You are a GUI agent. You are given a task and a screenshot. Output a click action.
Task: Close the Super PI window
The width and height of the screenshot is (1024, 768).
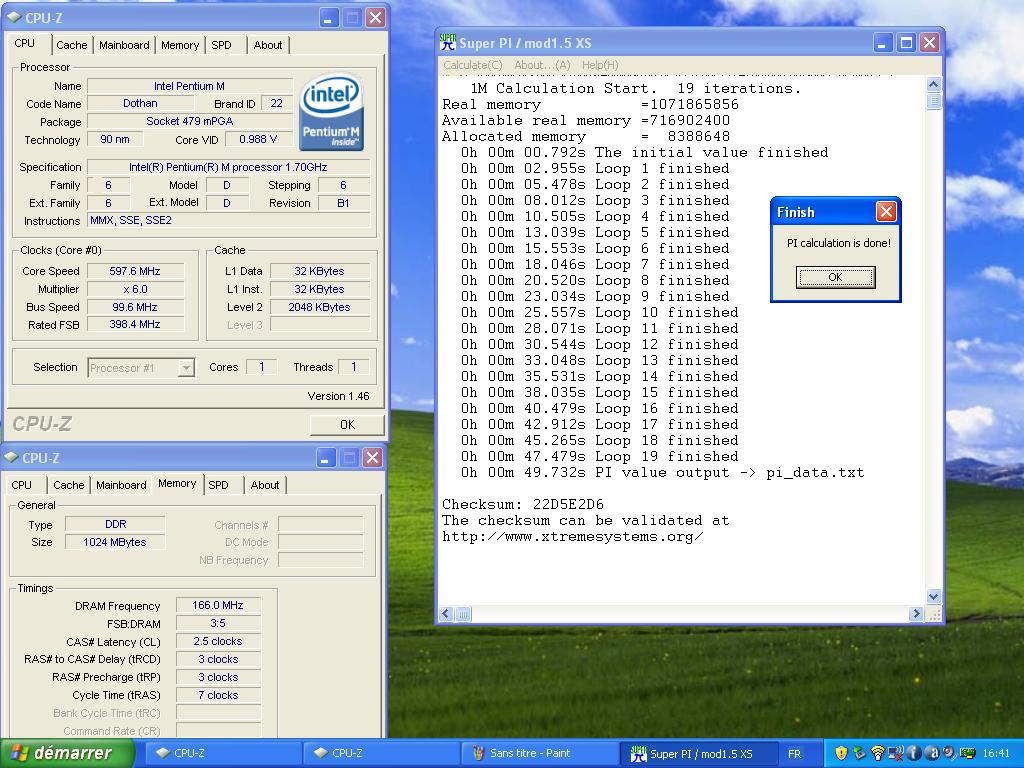(x=929, y=43)
